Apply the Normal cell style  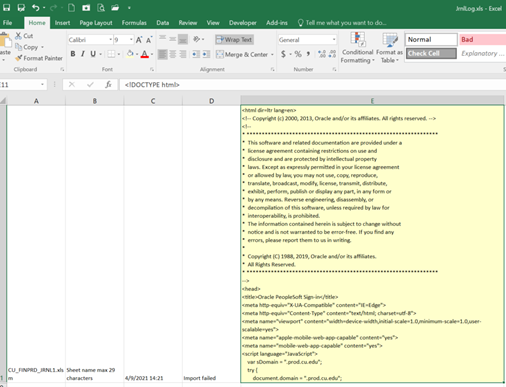(431, 40)
